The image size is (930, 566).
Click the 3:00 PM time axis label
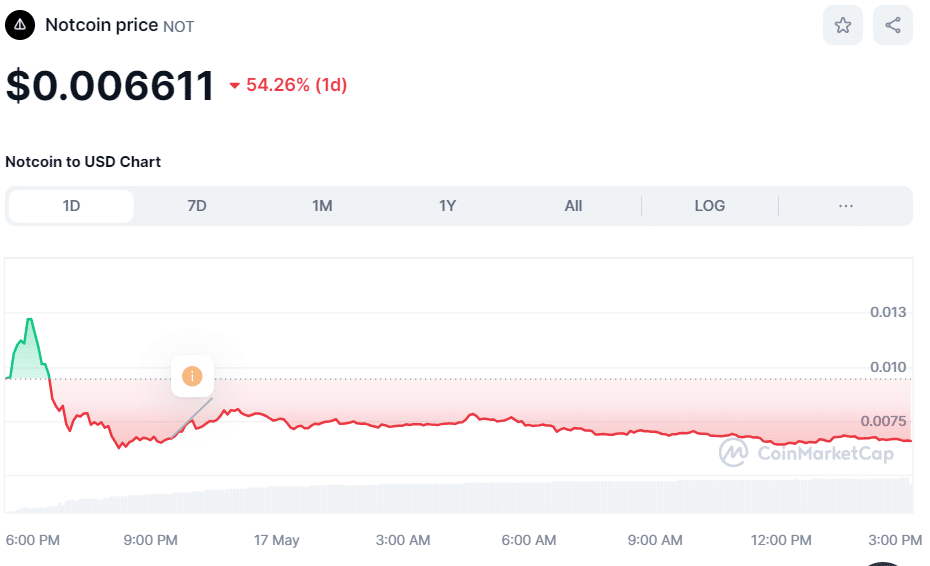(895, 540)
